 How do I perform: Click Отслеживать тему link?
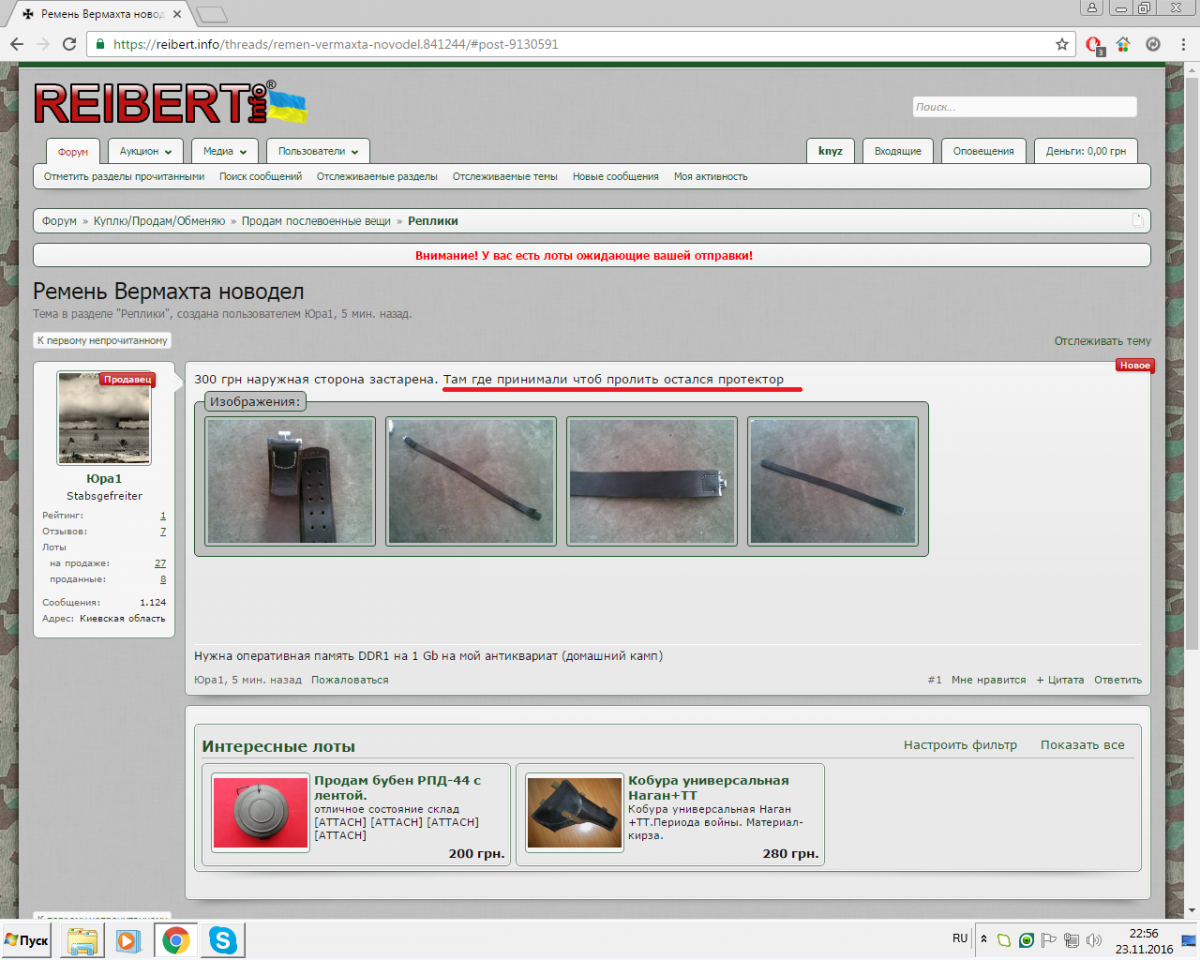click(x=1102, y=341)
